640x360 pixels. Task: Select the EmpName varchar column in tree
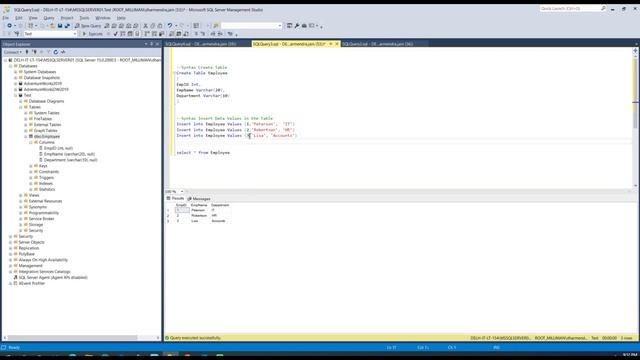coord(69,154)
